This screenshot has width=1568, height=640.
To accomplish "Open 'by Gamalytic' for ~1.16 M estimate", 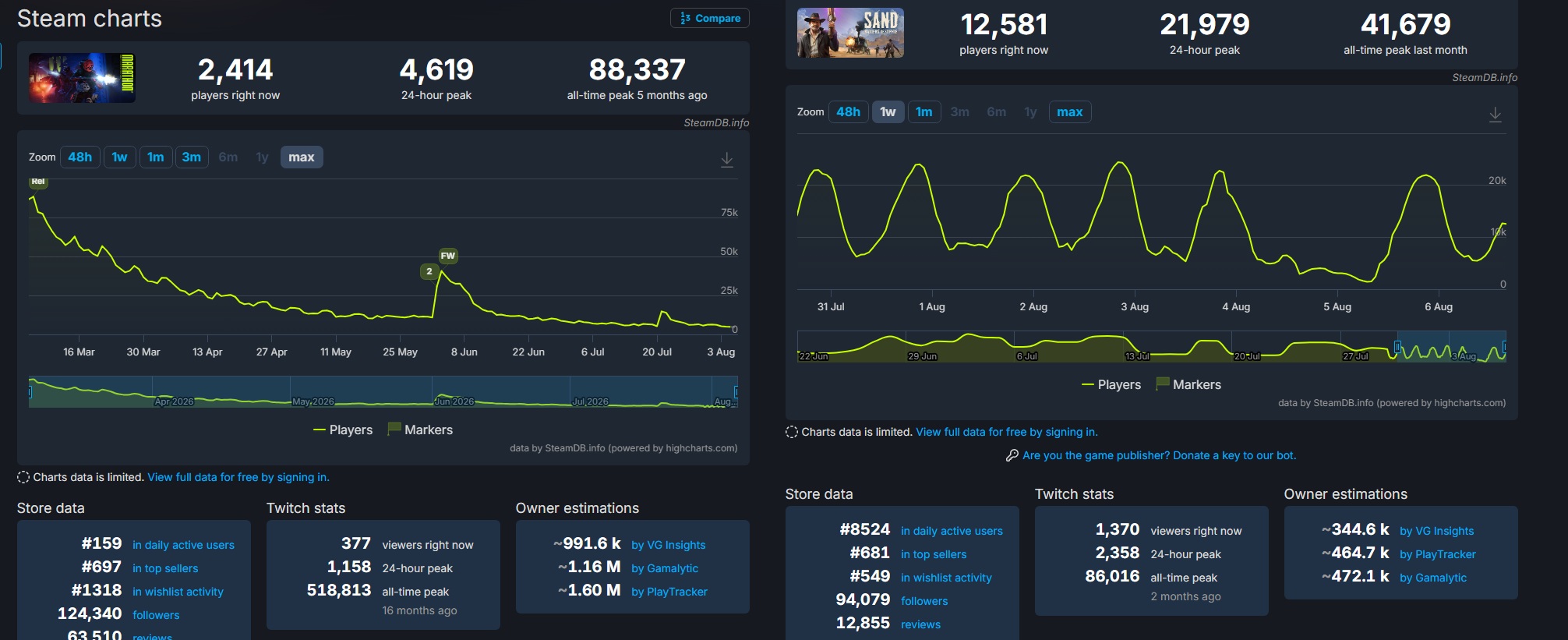I will click(665, 568).
